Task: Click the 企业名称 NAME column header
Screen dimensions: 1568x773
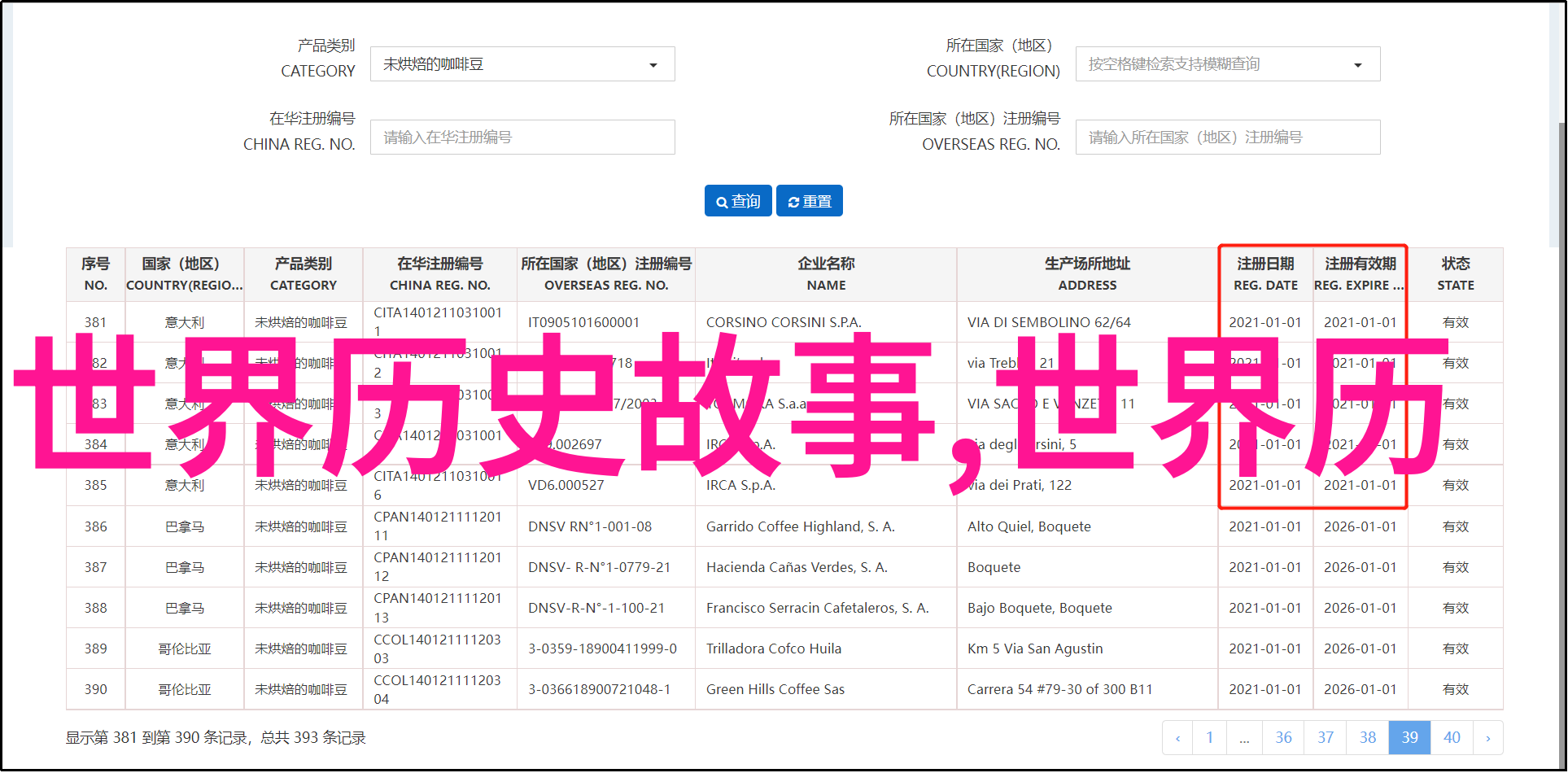Action: click(x=827, y=274)
